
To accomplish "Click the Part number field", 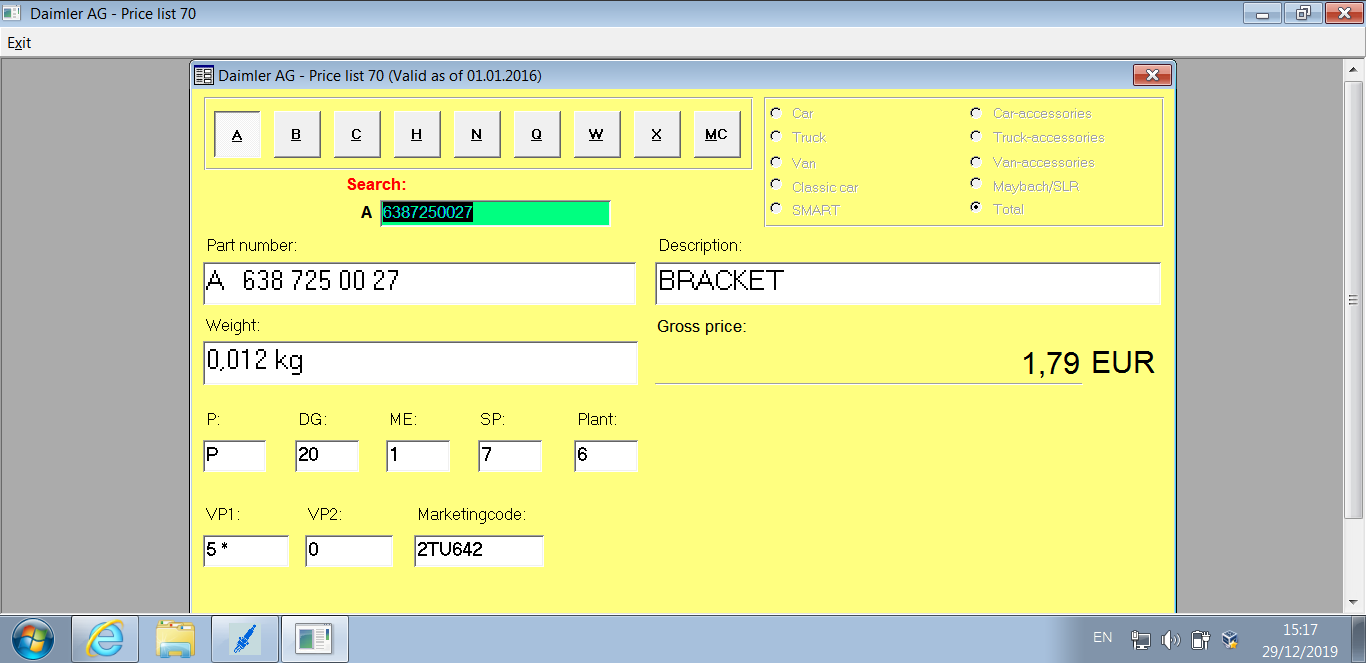I will click(420, 283).
